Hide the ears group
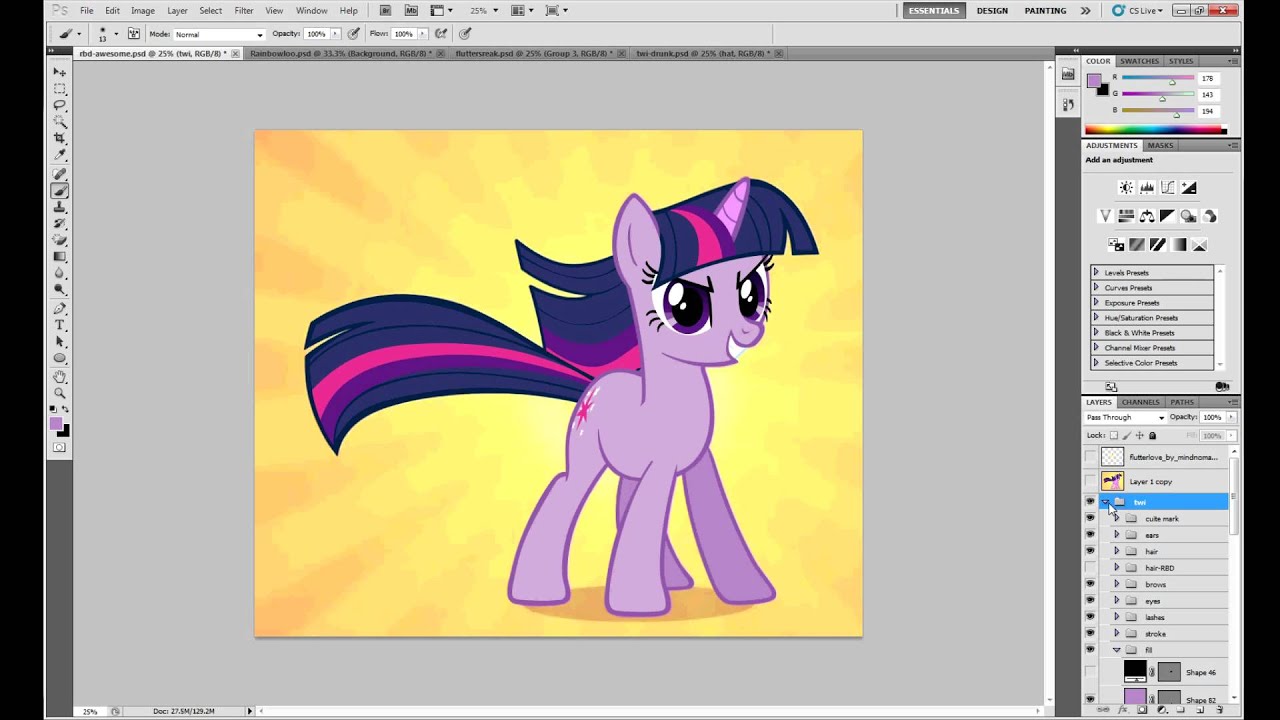This screenshot has width=1280, height=720. [1090, 535]
